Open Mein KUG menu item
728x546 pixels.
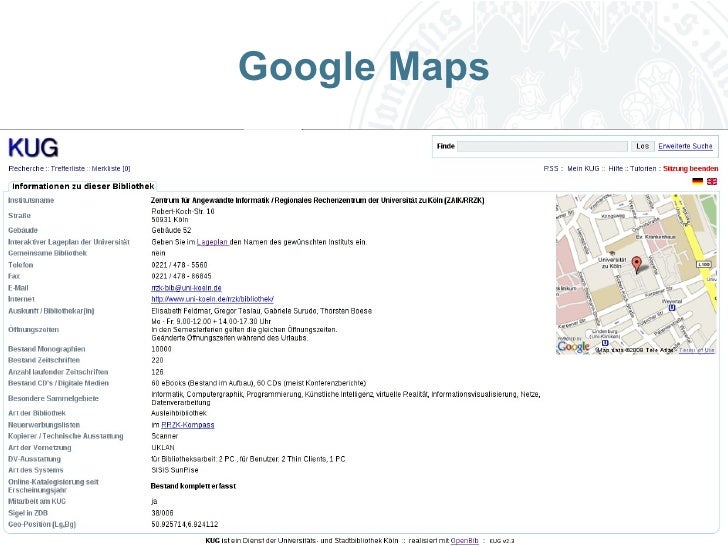click(x=583, y=169)
